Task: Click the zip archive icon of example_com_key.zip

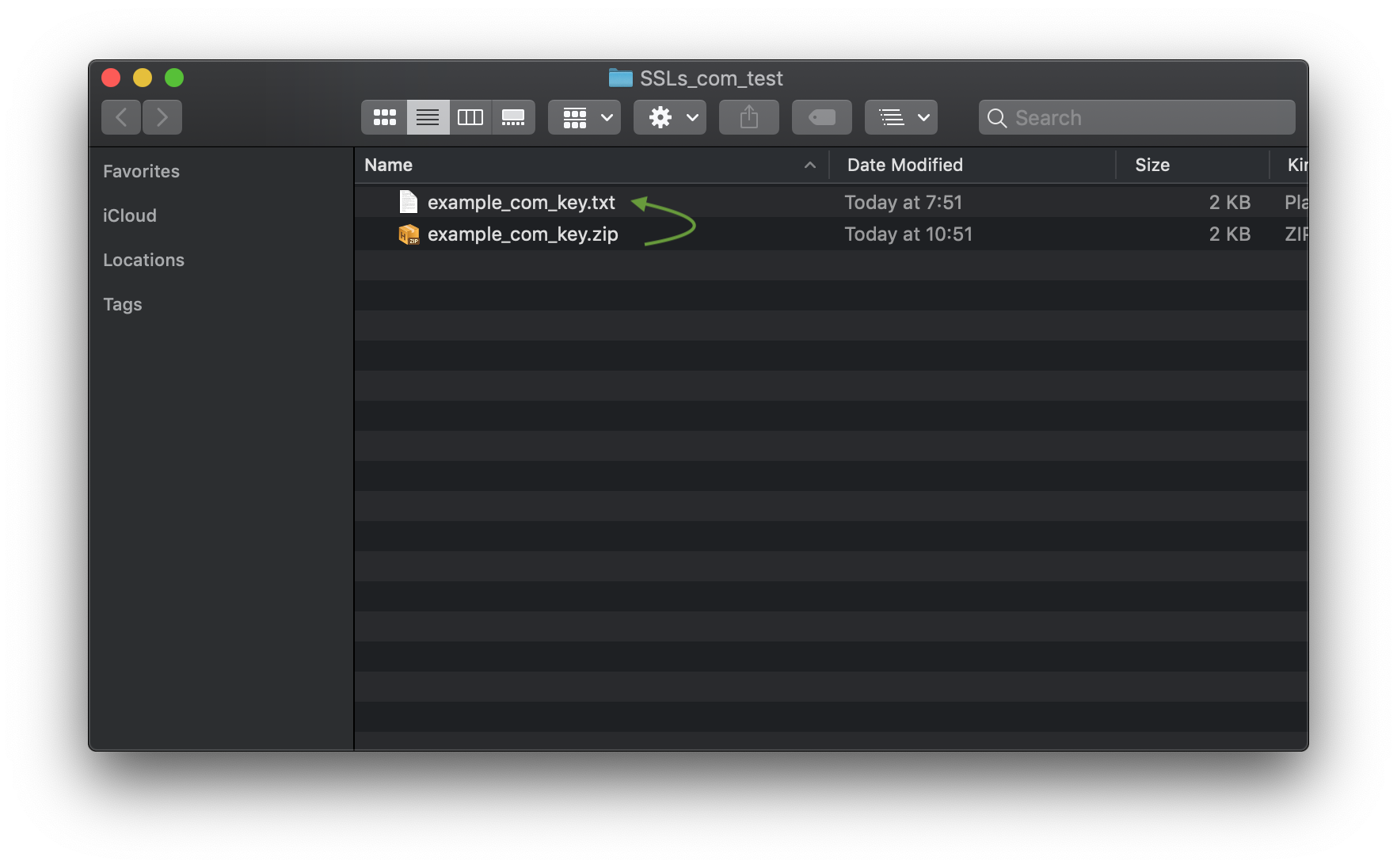Action: 409,234
